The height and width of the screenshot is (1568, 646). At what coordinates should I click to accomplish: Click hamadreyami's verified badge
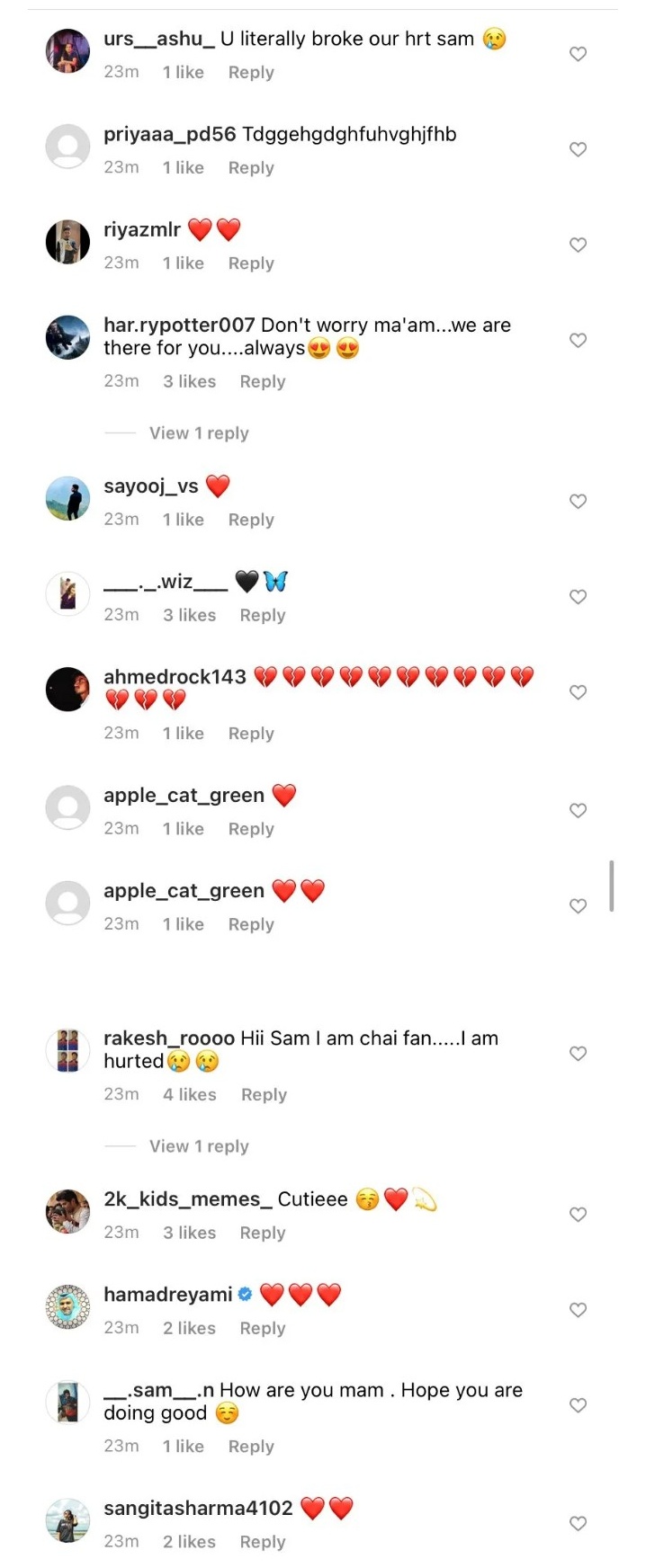point(243,1294)
